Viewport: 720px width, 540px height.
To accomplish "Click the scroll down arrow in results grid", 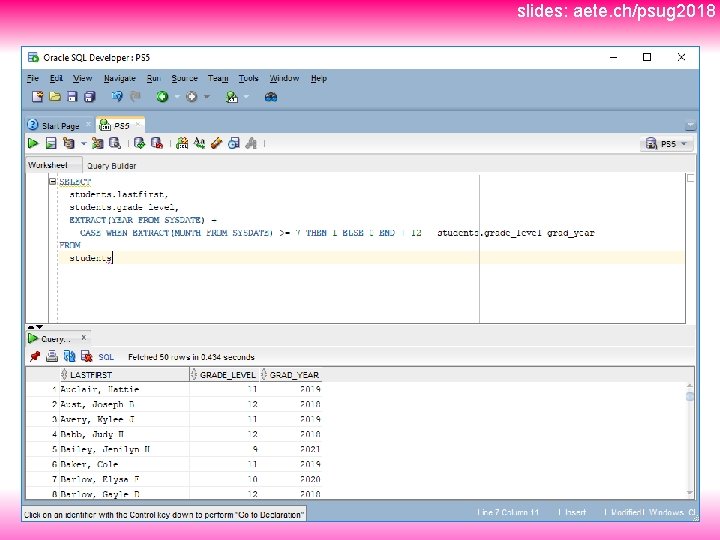I will [x=689, y=493].
